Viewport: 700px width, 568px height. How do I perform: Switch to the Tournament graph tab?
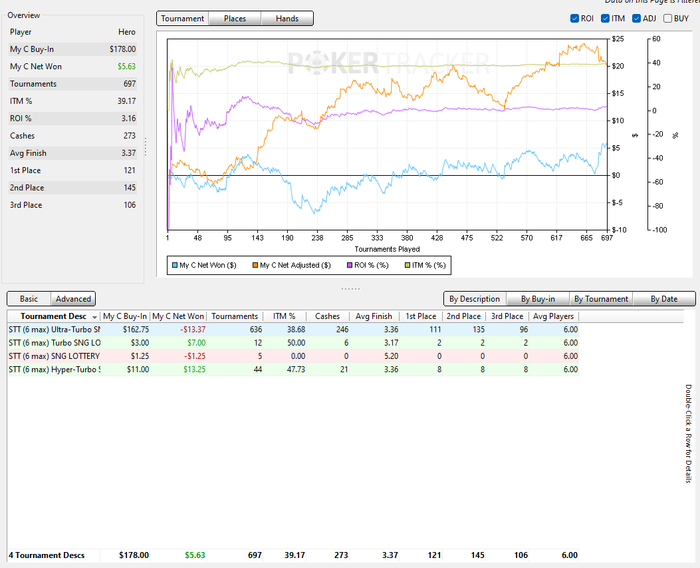pyautogui.click(x=183, y=18)
